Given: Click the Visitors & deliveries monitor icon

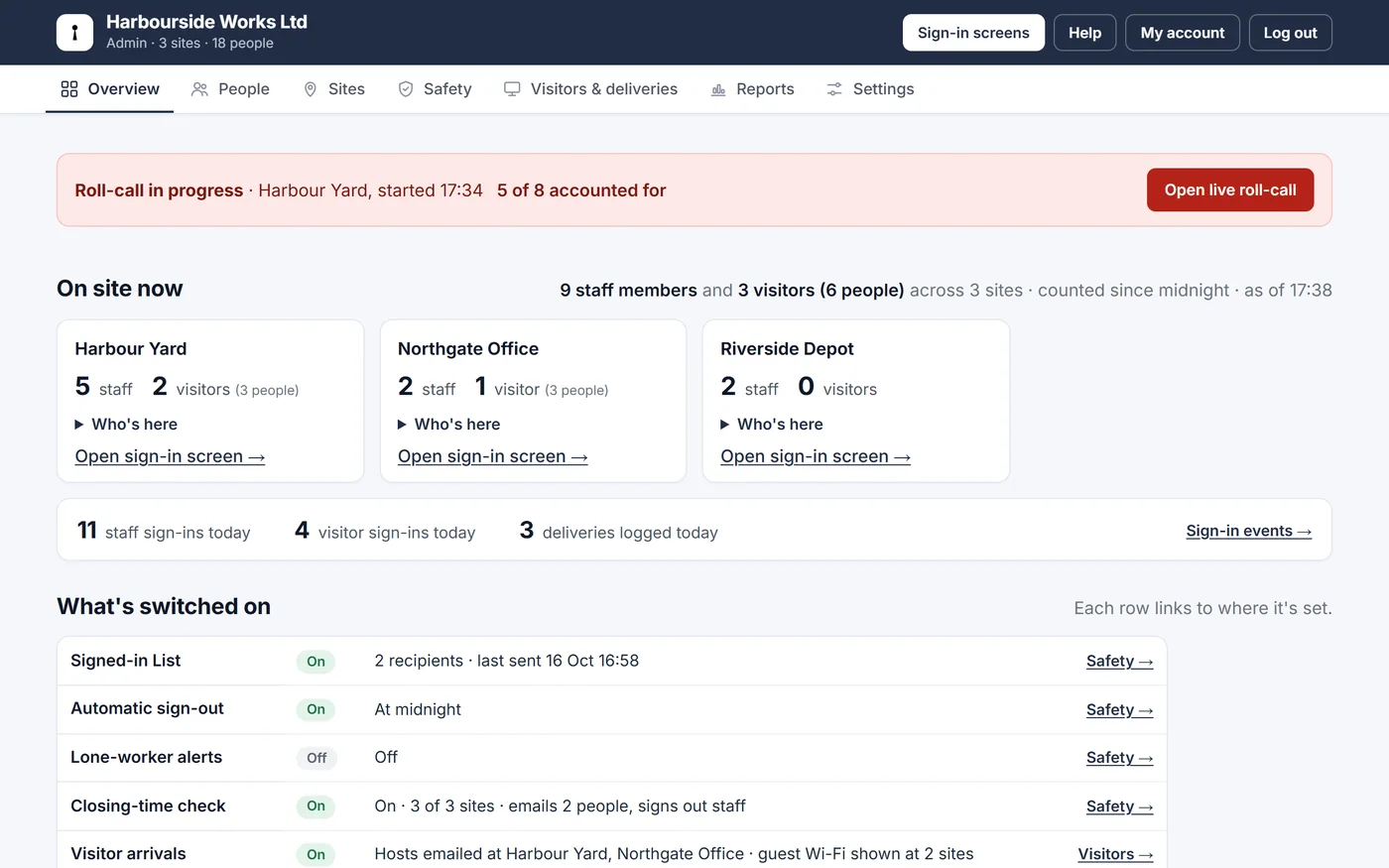Looking at the screenshot, I should tap(512, 89).
